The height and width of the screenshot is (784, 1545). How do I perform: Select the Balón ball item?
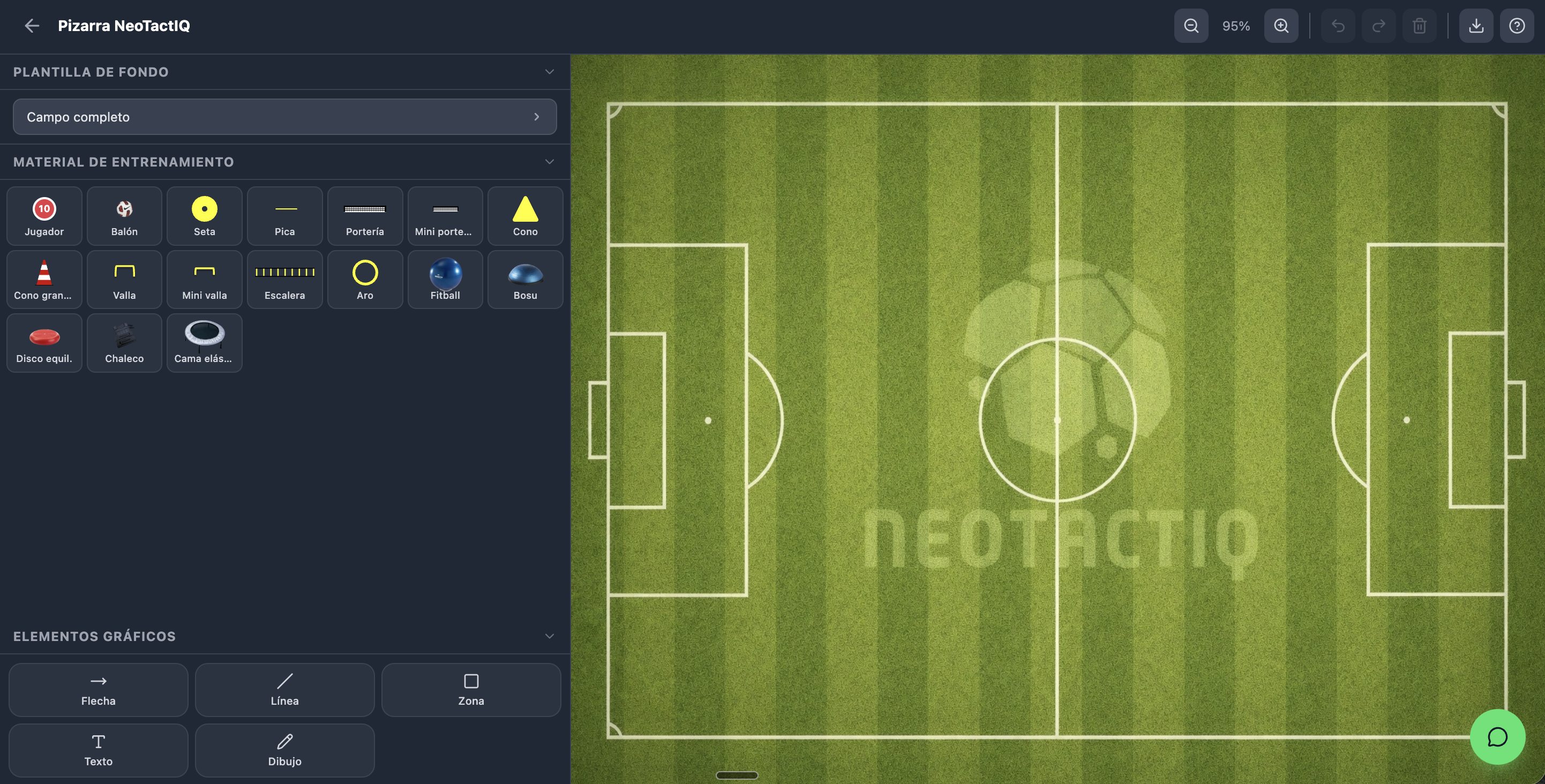(124, 216)
